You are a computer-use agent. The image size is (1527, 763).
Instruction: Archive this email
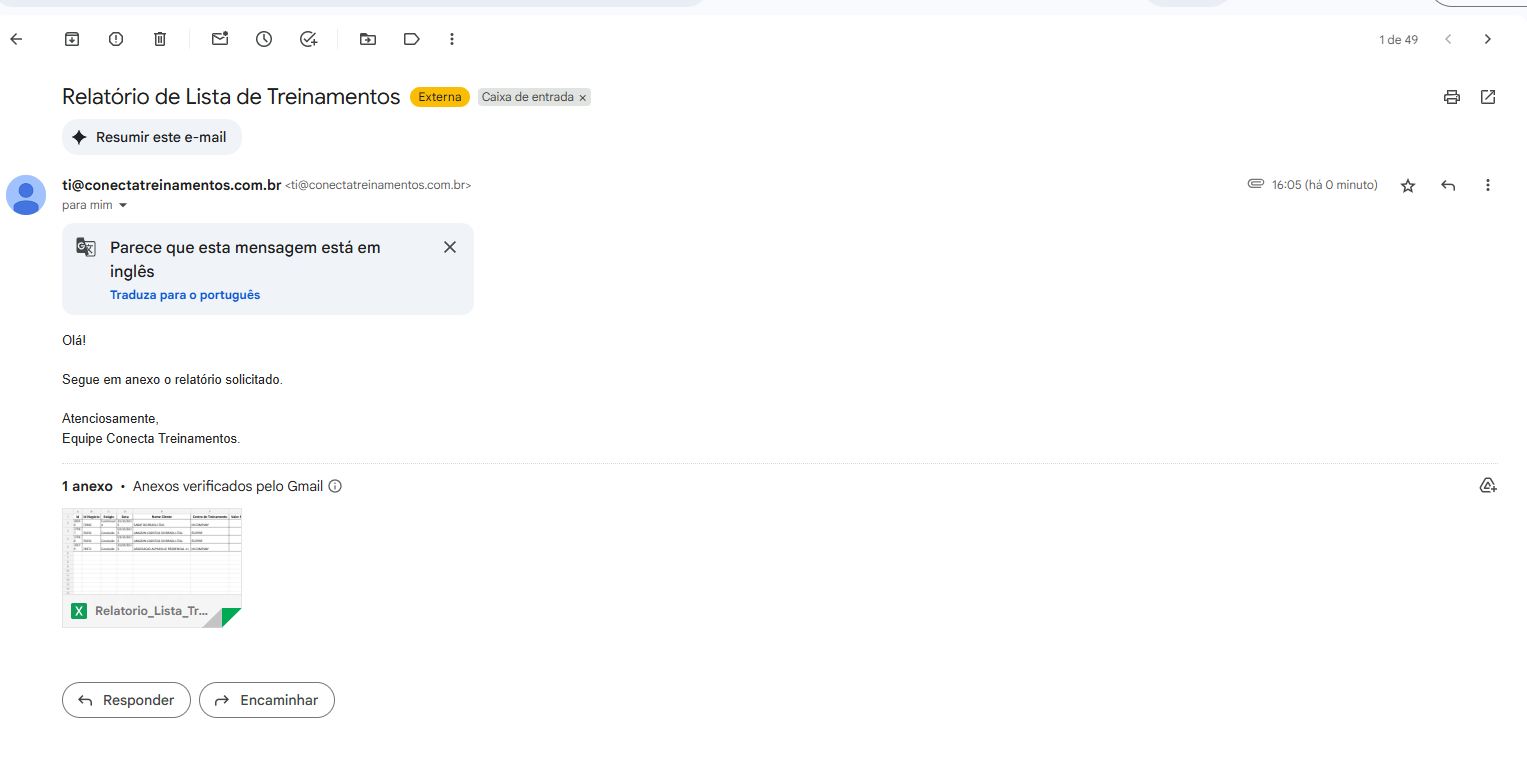click(72, 39)
